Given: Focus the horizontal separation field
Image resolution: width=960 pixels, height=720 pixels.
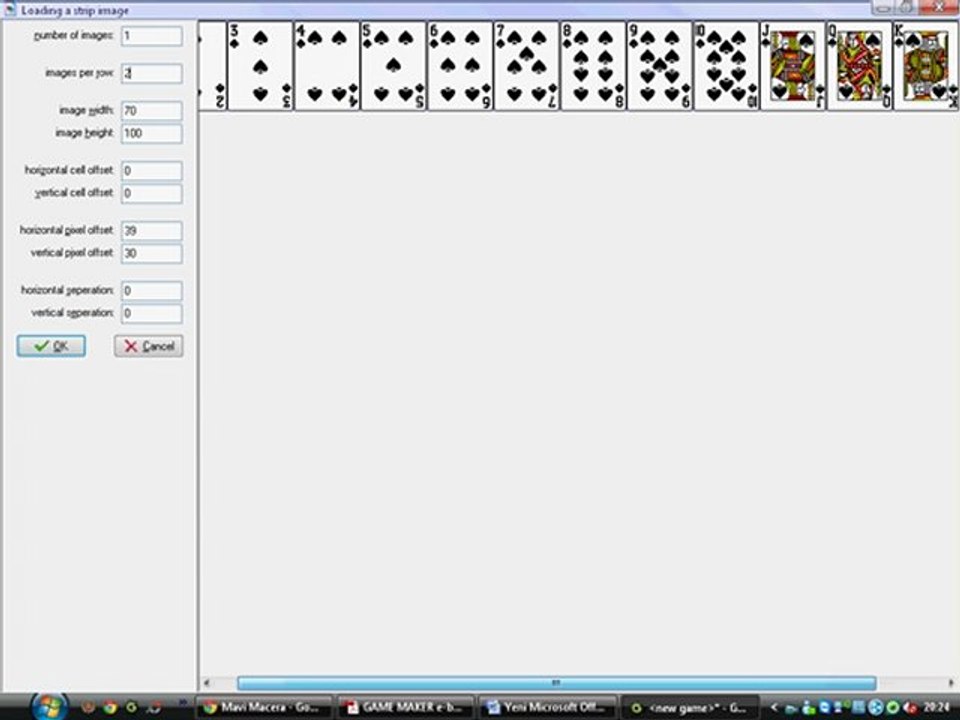Looking at the screenshot, I should [152, 291].
